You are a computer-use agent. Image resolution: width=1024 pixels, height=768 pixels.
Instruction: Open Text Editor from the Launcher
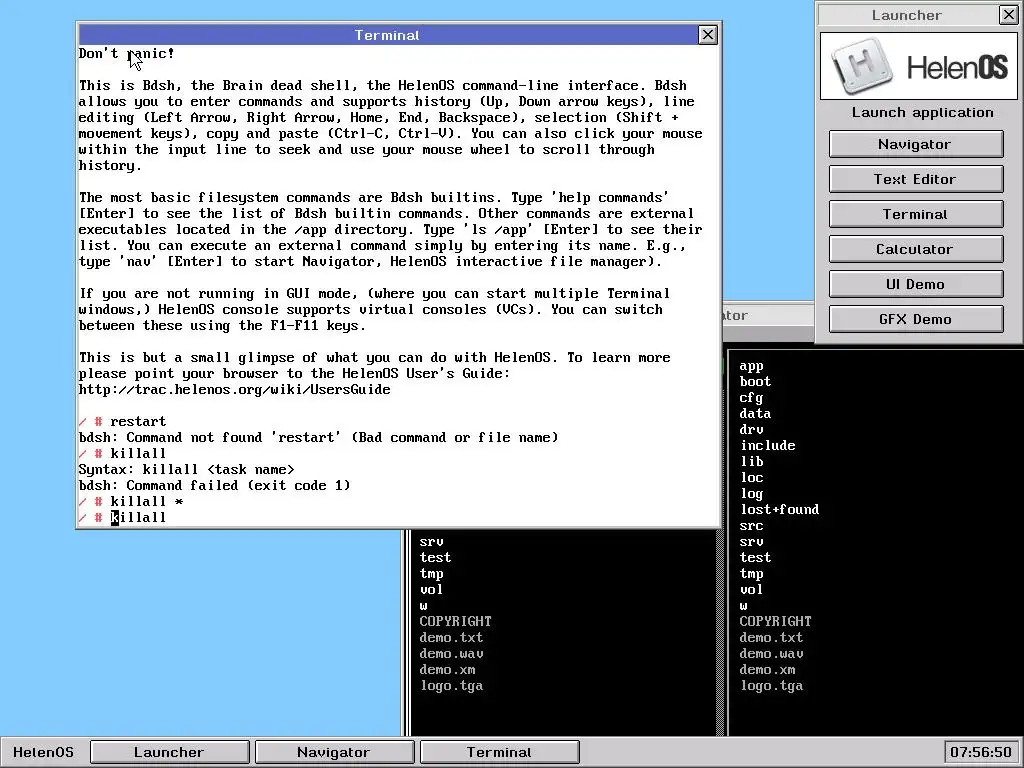click(x=916, y=179)
